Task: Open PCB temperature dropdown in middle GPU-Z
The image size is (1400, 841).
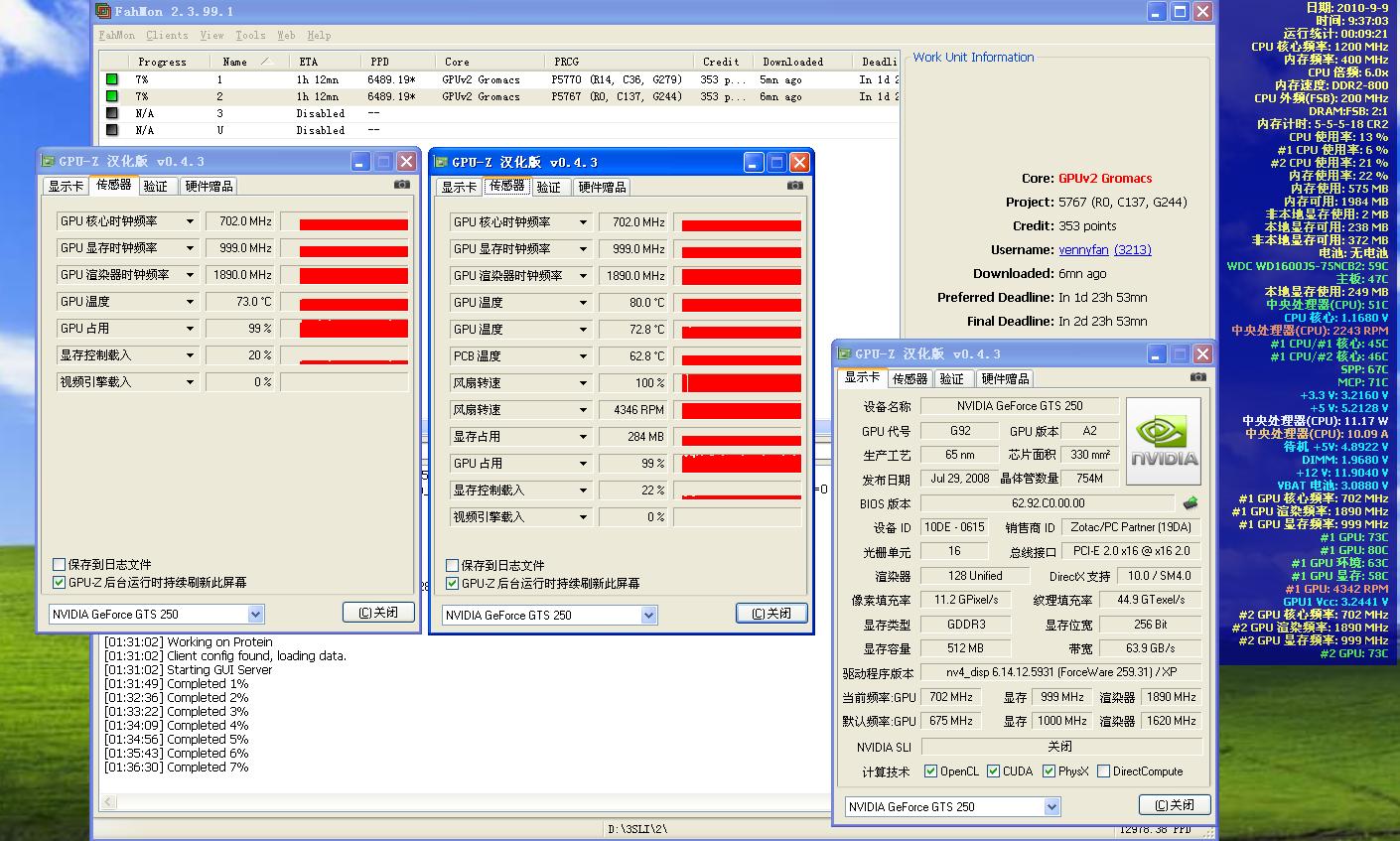Action: point(583,356)
